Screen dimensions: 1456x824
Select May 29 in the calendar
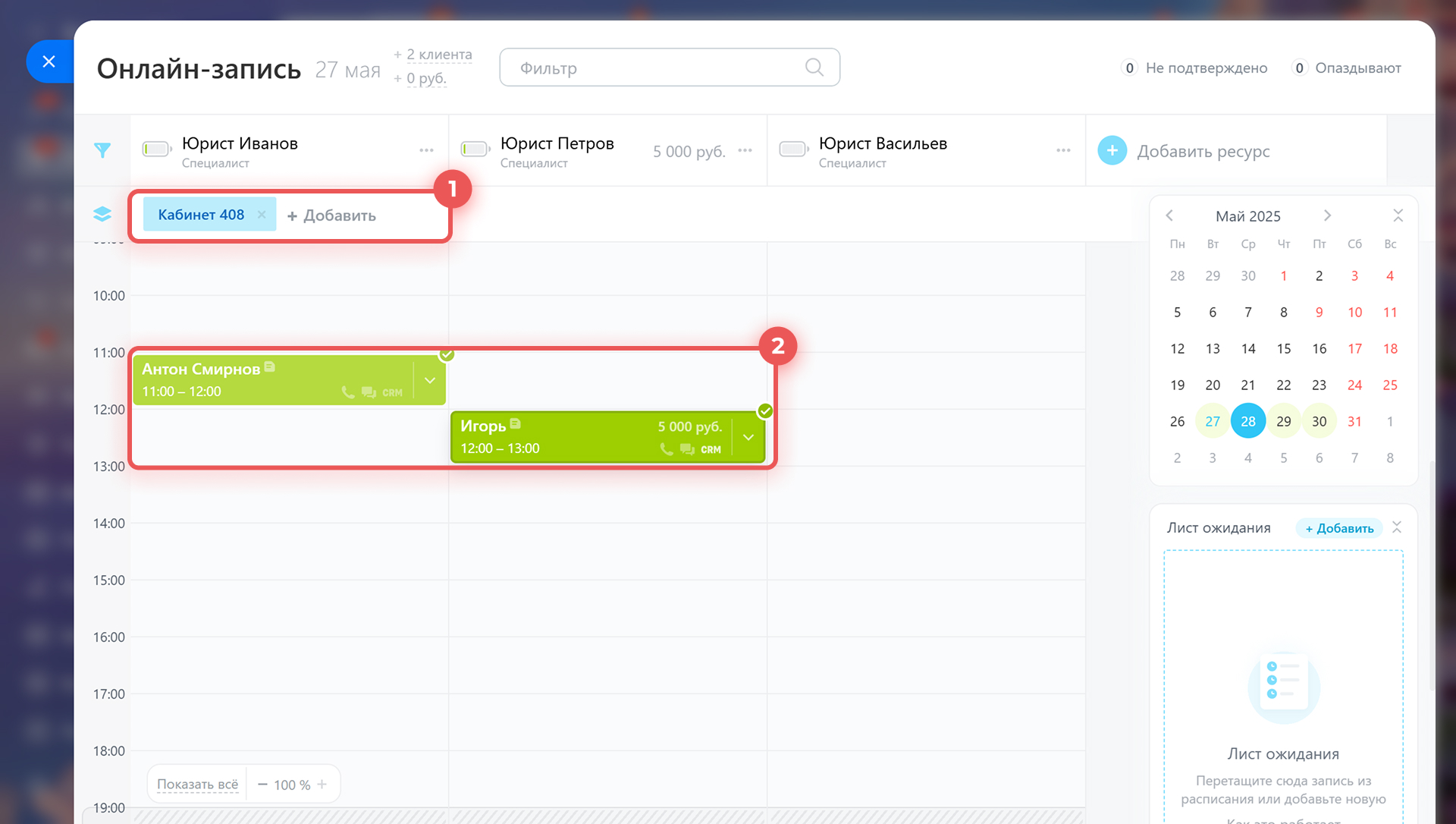coord(1283,421)
